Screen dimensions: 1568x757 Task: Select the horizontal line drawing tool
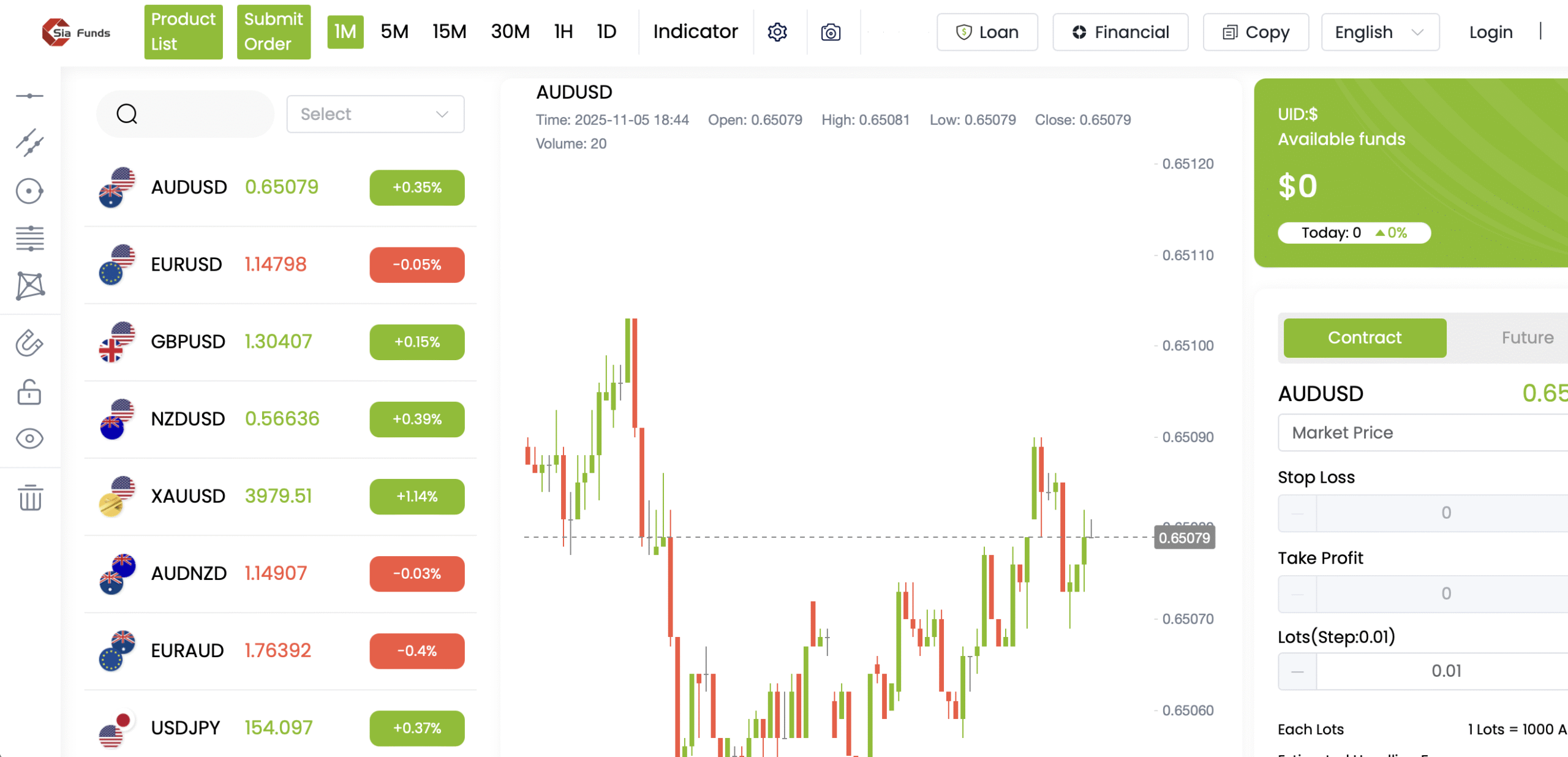tap(29, 96)
